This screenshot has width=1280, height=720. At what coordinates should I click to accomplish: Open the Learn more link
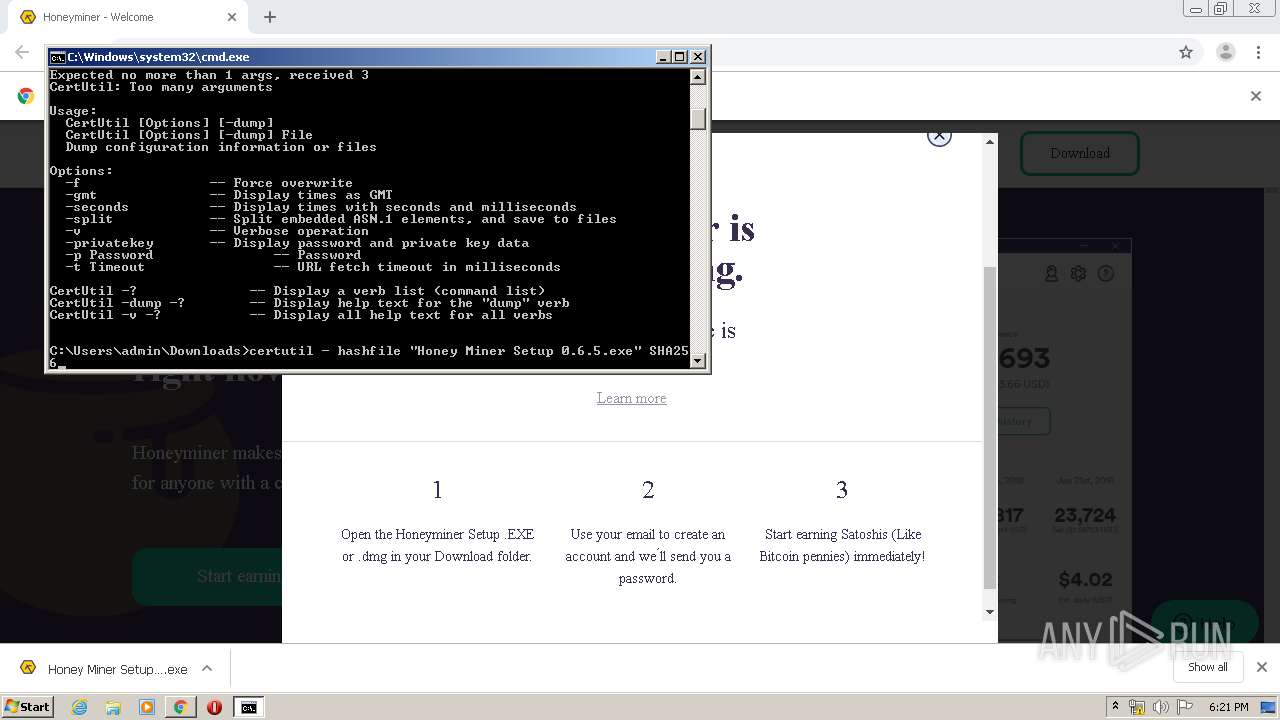point(631,398)
